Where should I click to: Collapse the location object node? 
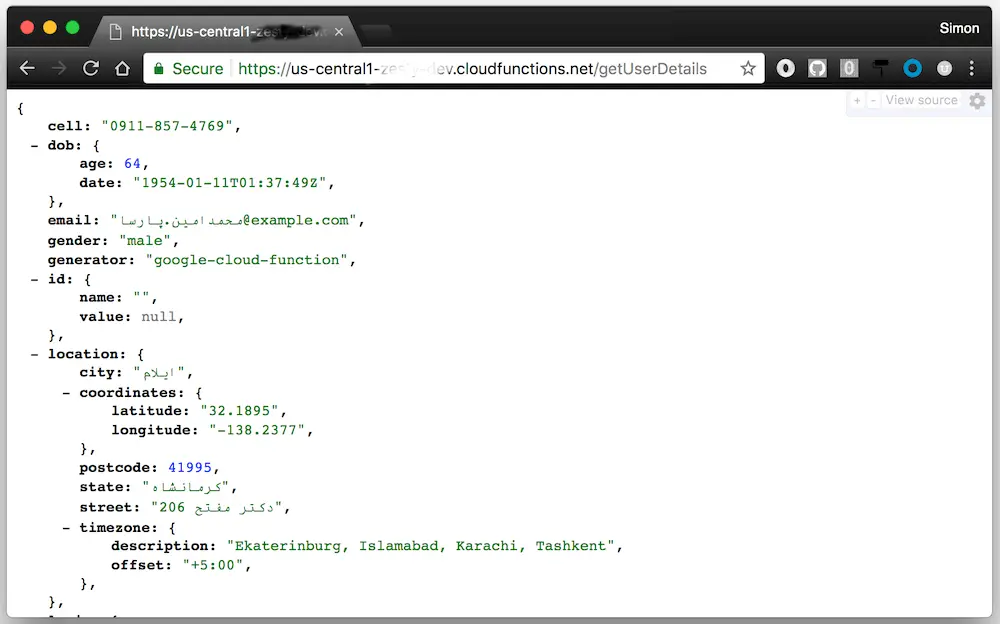[x=35, y=354]
